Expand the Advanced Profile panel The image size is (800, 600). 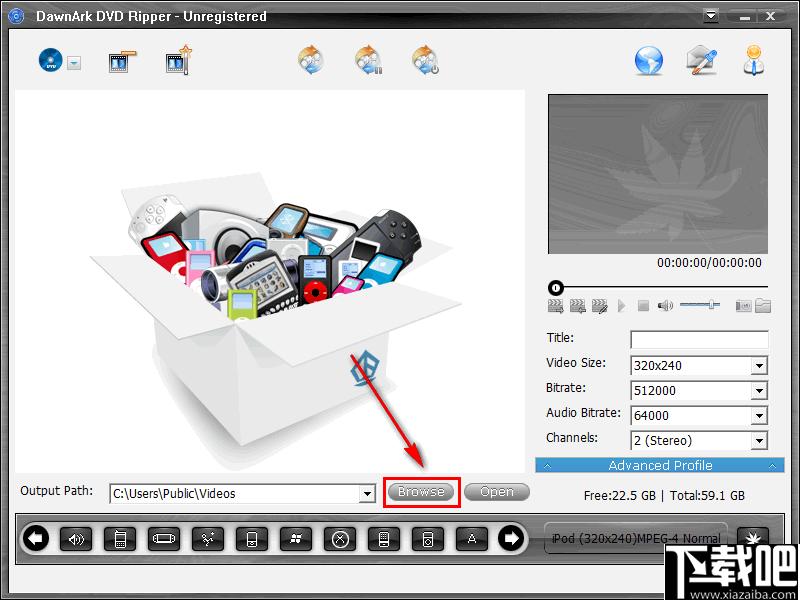click(660, 465)
